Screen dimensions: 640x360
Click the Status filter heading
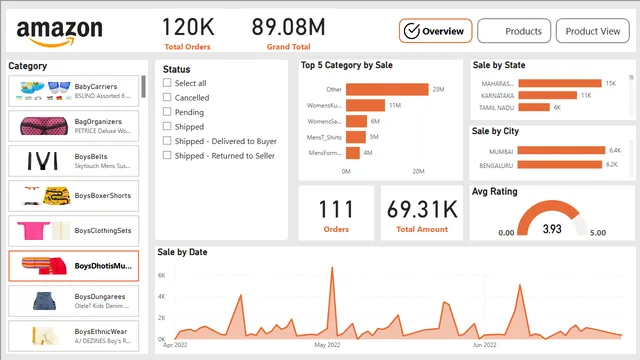tap(176, 69)
